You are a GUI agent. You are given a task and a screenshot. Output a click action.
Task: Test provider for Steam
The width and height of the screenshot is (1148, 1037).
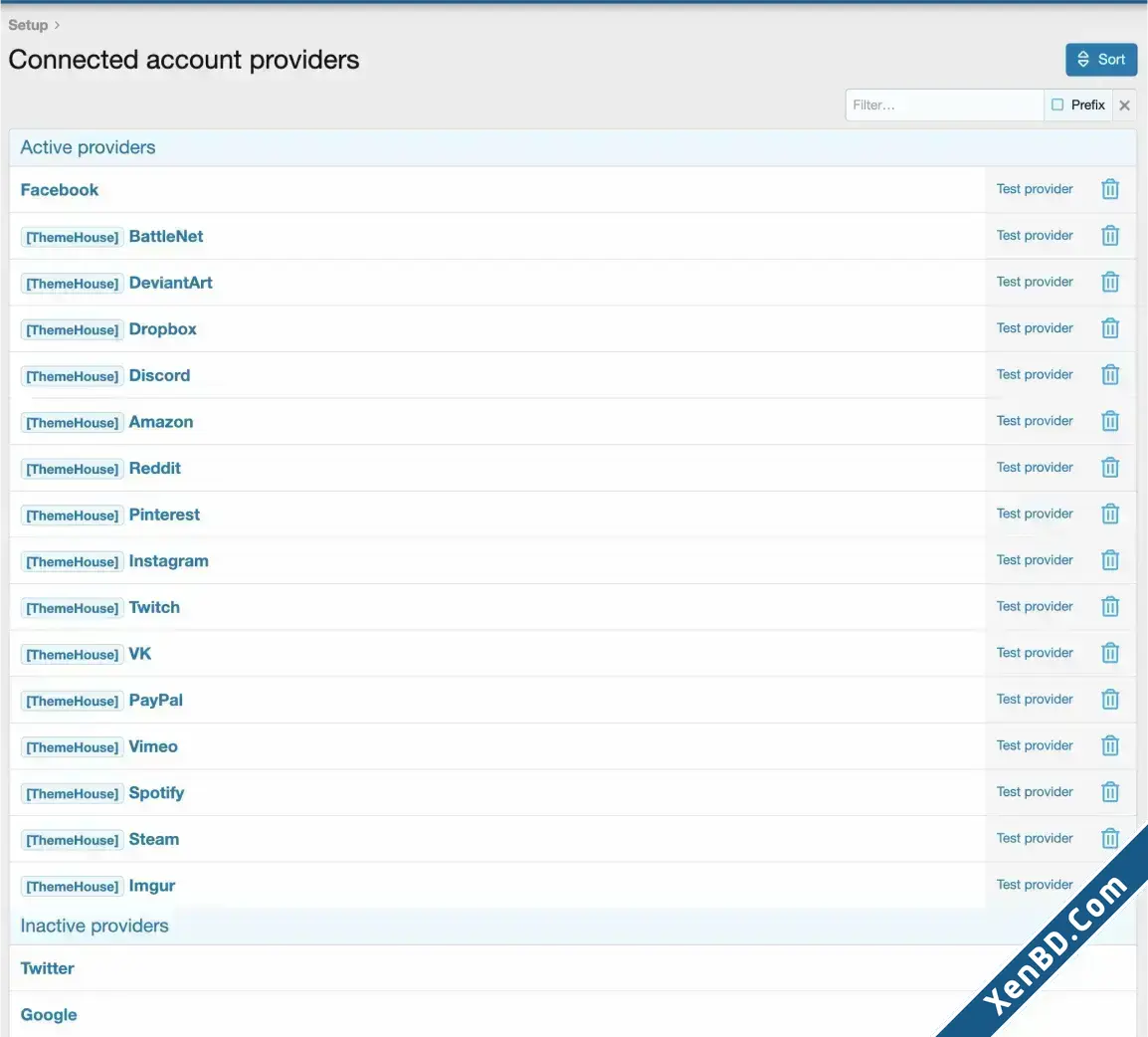tap(1035, 838)
